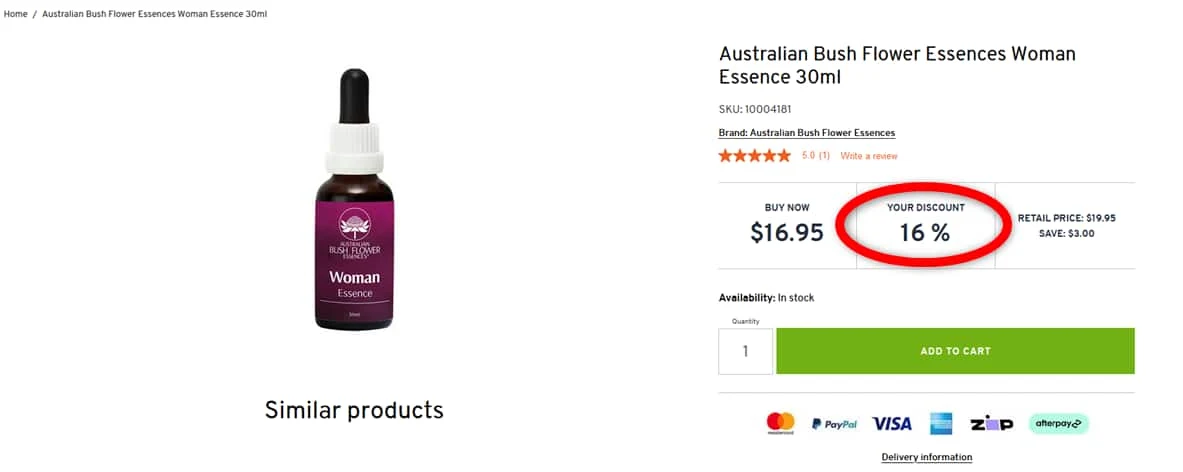Click the Woman Essence bottle image
1183x472 pixels.
pos(355,200)
